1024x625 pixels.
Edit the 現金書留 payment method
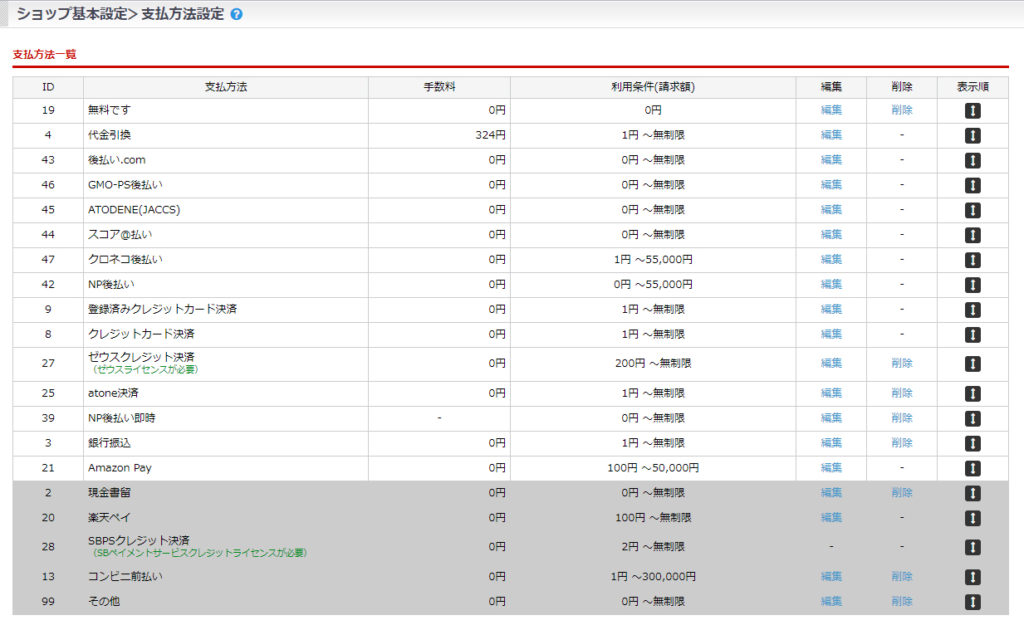[831, 492]
